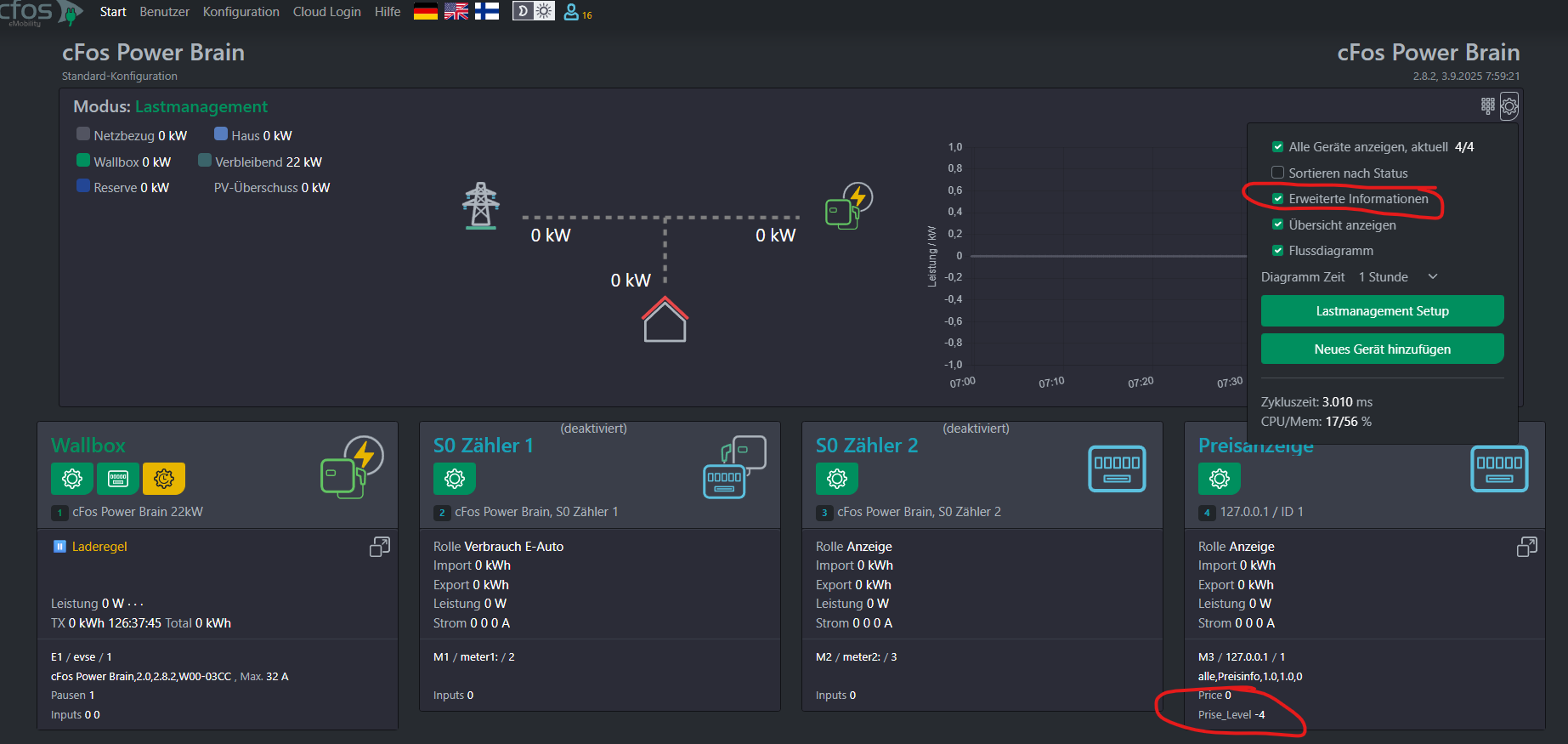Click the 127.0.0.1 / ID 1 address
Image resolution: width=1568 pixels, height=744 pixels.
[x=1262, y=512]
